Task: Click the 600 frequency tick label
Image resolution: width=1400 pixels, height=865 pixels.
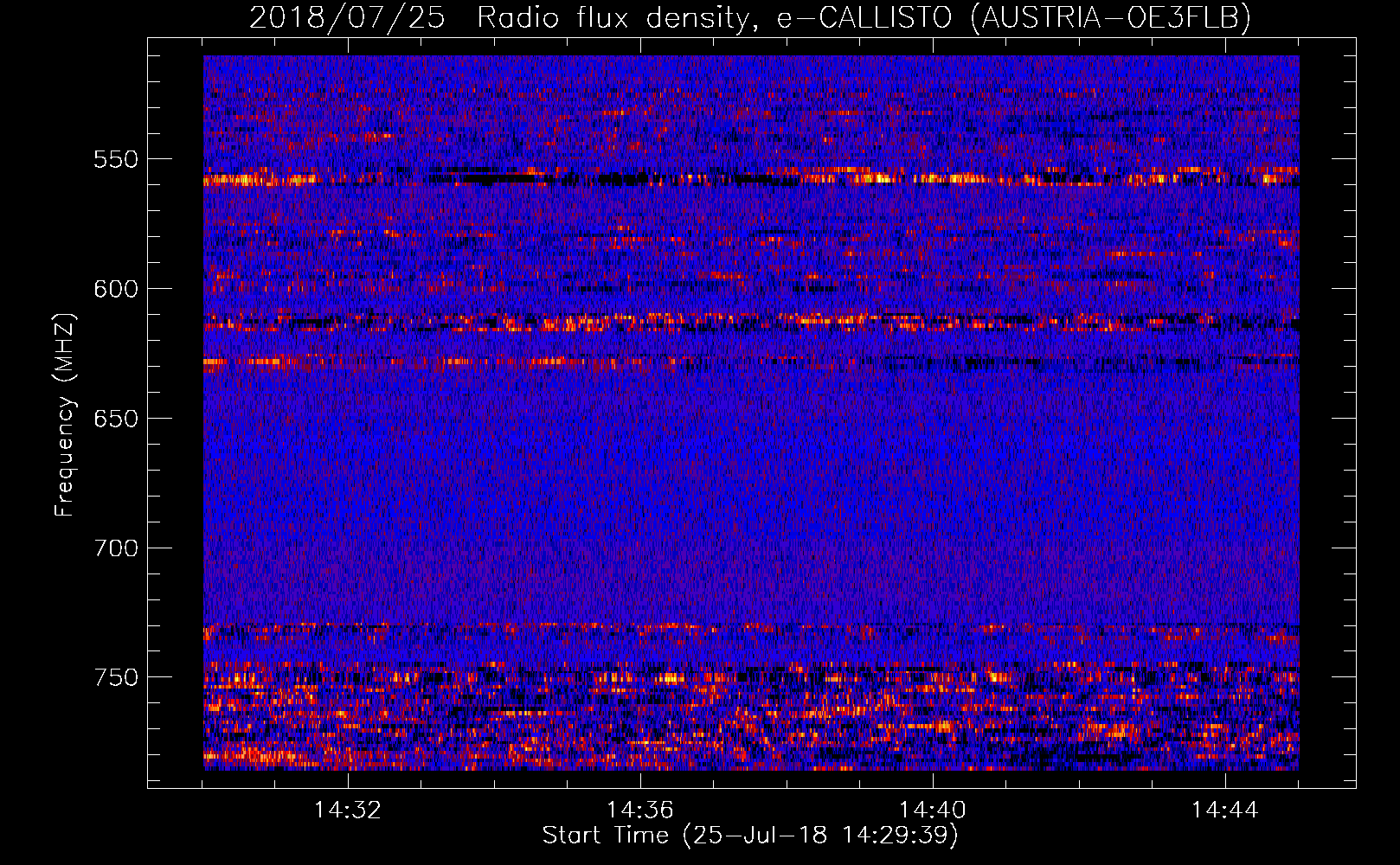Action: coord(116,289)
